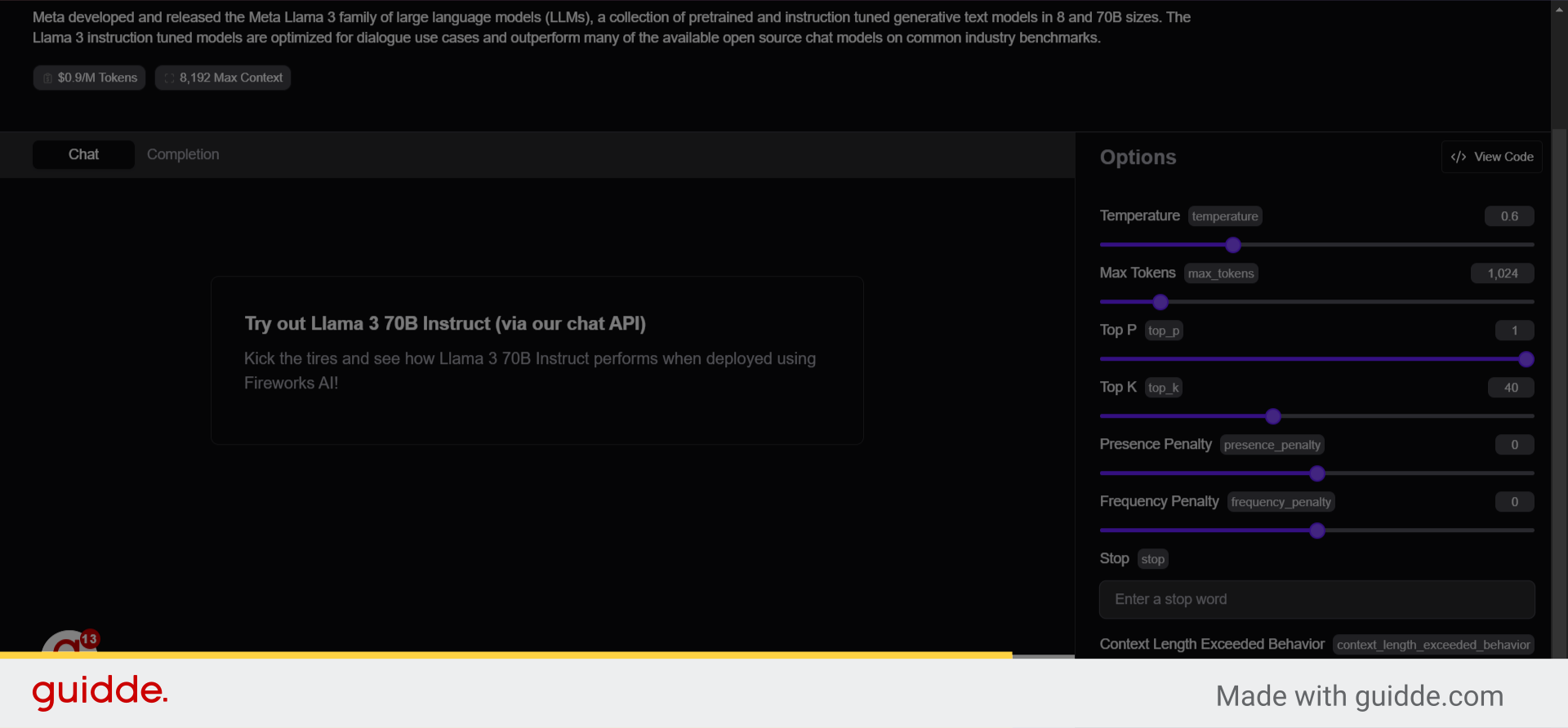Image resolution: width=1568 pixels, height=728 pixels.
Task: Click the stop parameter tag
Action: click(x=1153, y=559)
